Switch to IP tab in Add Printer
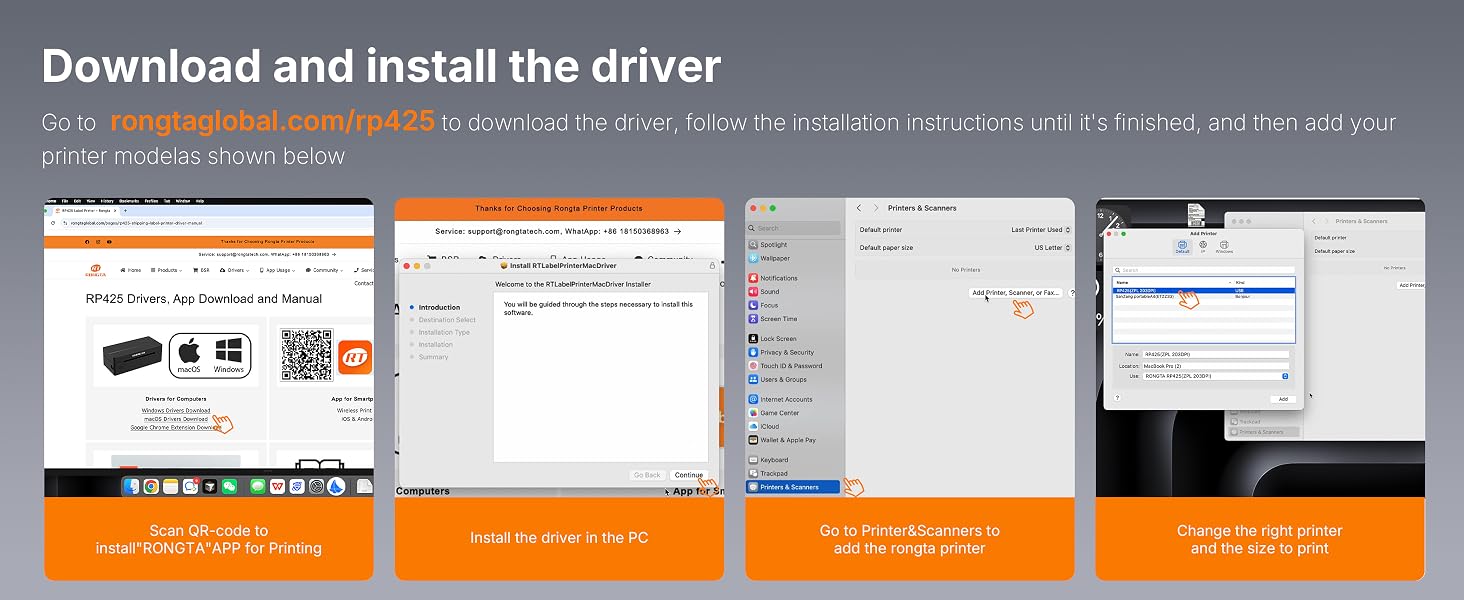This screenshot has width=1464, height=600. click(1203, 246)
